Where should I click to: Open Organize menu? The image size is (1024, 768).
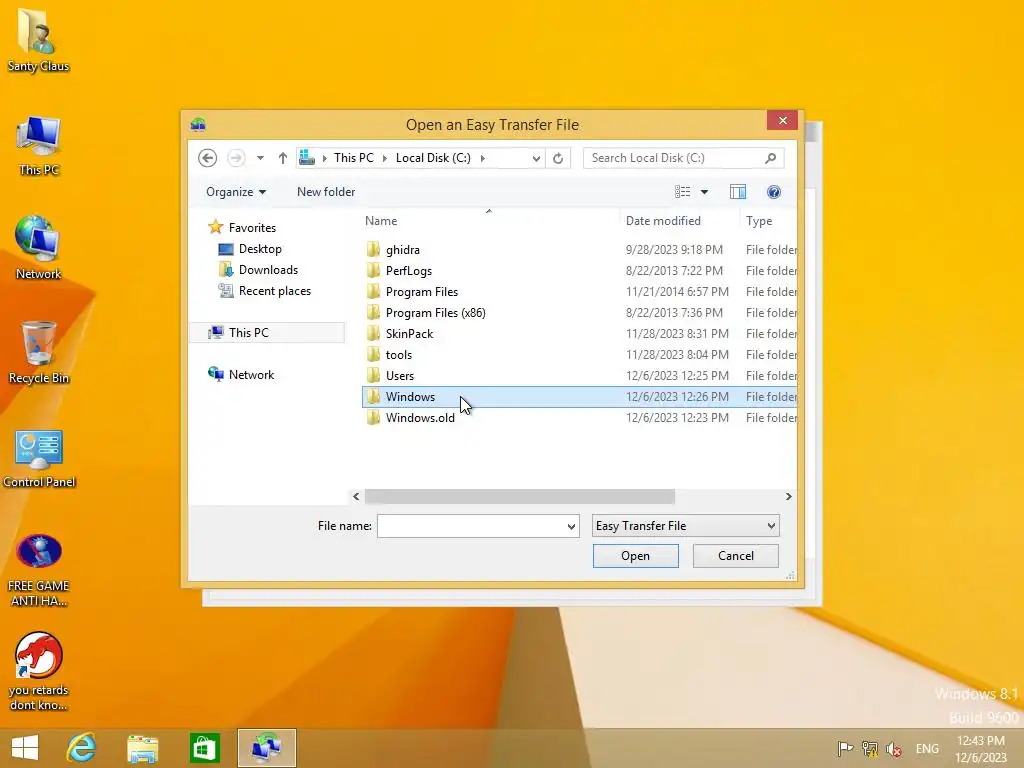[x=236, y=191]
